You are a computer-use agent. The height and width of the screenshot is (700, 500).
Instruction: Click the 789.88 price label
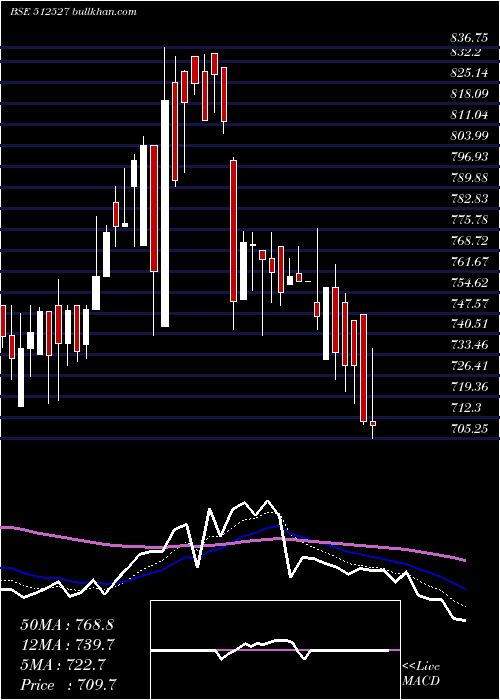tap(469, 178)
